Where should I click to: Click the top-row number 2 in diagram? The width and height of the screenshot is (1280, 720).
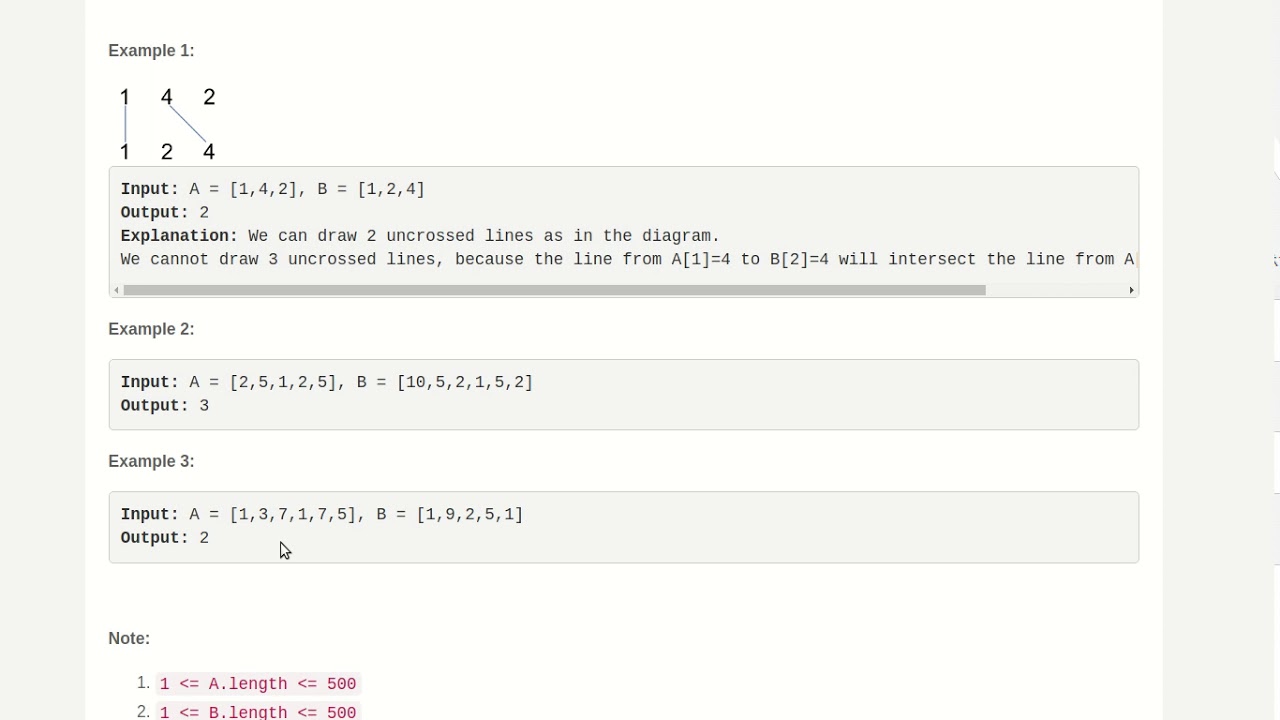209,97
